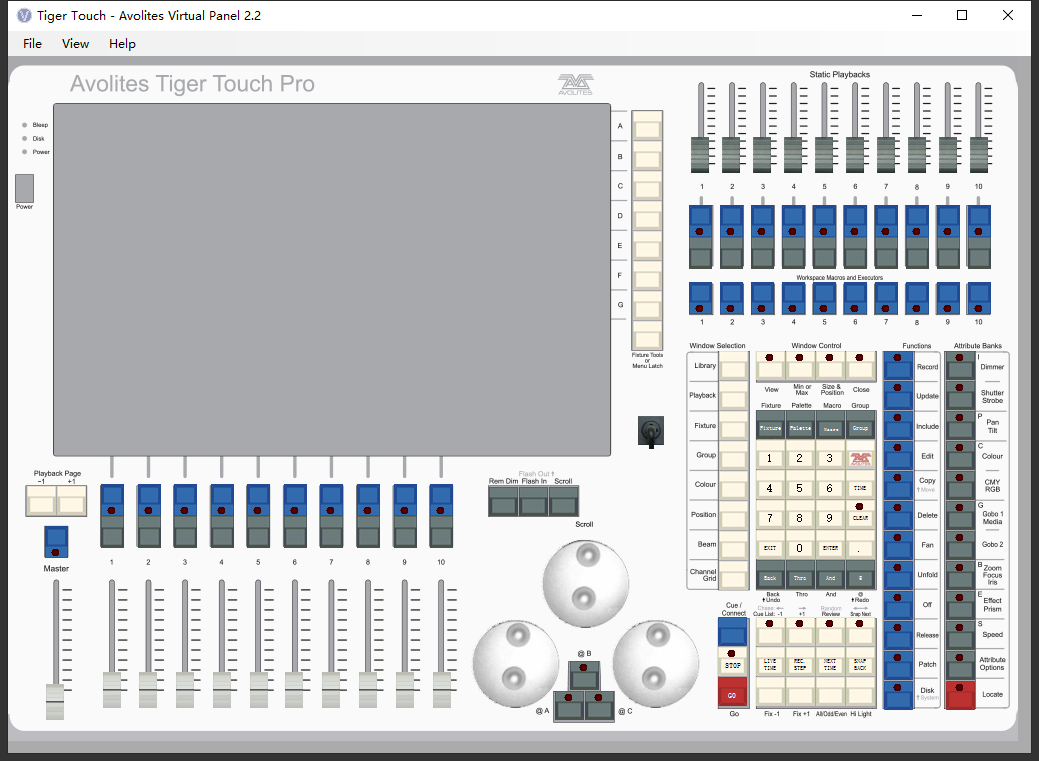Click the Min or Max window control button
Image resolution: width=1039 pixels, height=761 pixels.
click(x=800, y=366)
